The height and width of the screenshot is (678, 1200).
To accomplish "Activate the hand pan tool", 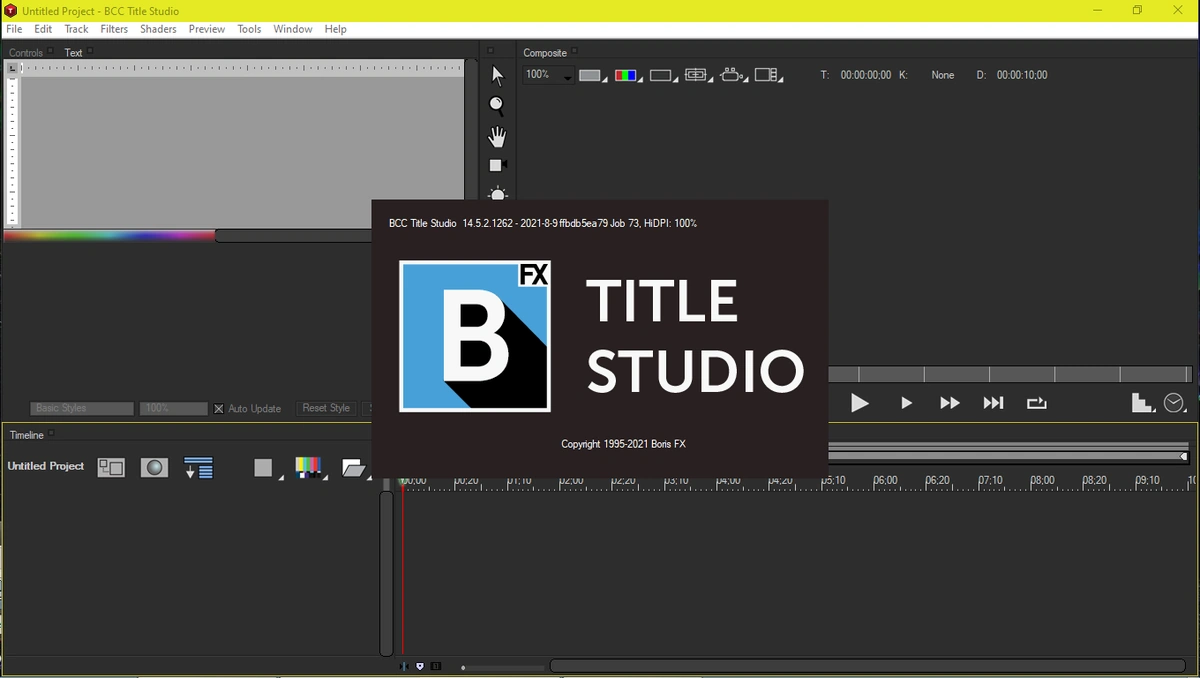I will [x=497, y=137].
